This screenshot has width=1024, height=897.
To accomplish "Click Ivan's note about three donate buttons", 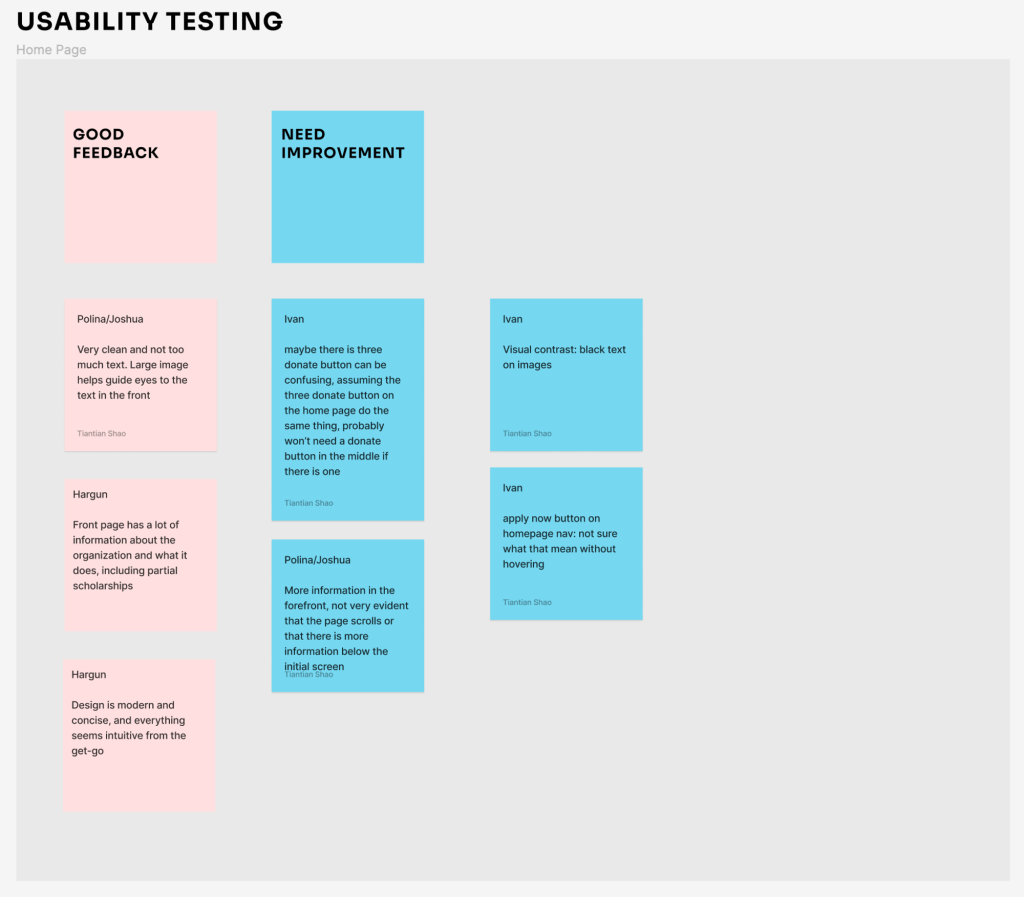I will coord(342,410).
